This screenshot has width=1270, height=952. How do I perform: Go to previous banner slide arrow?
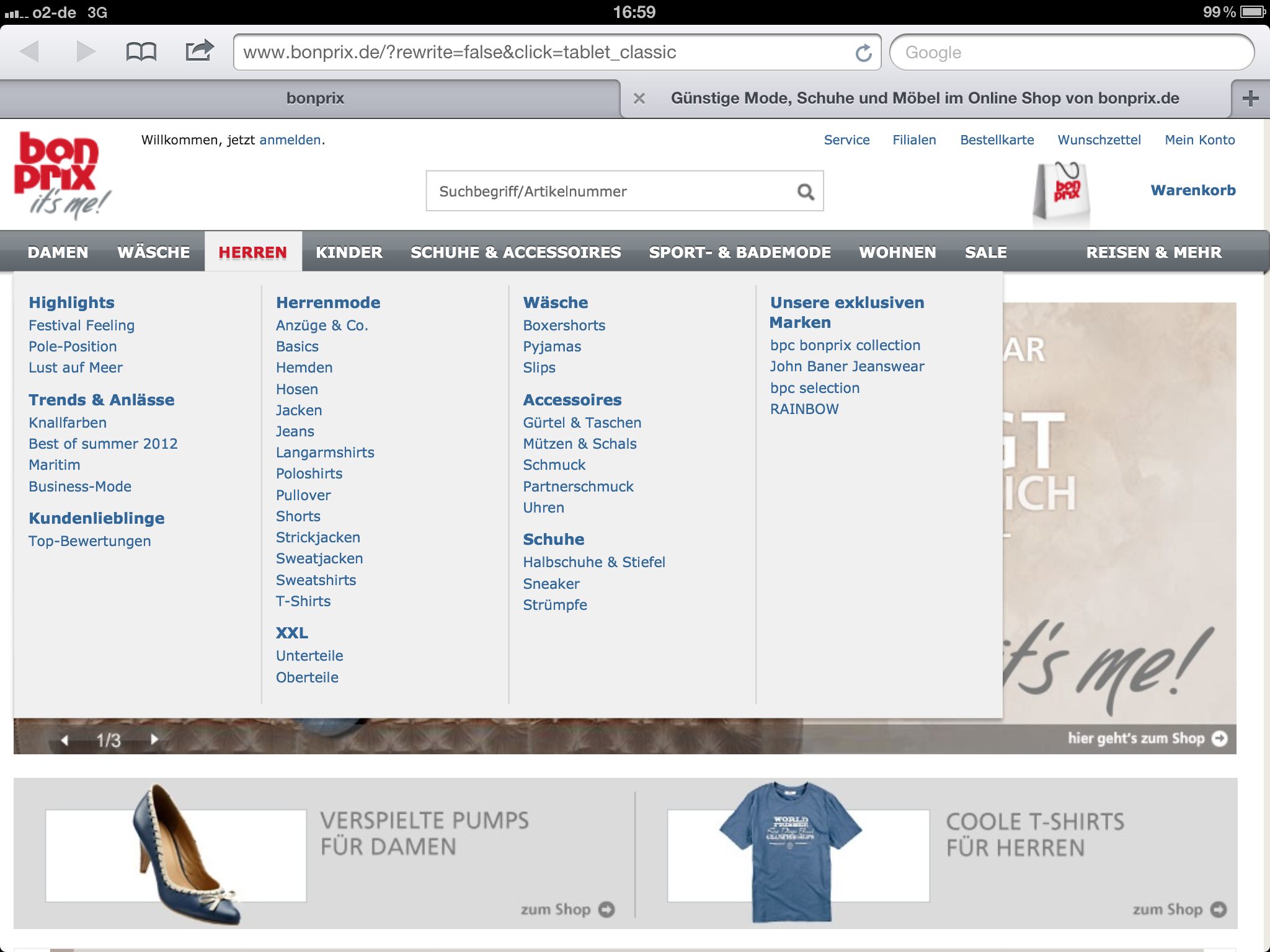click(x=64, y=739)
